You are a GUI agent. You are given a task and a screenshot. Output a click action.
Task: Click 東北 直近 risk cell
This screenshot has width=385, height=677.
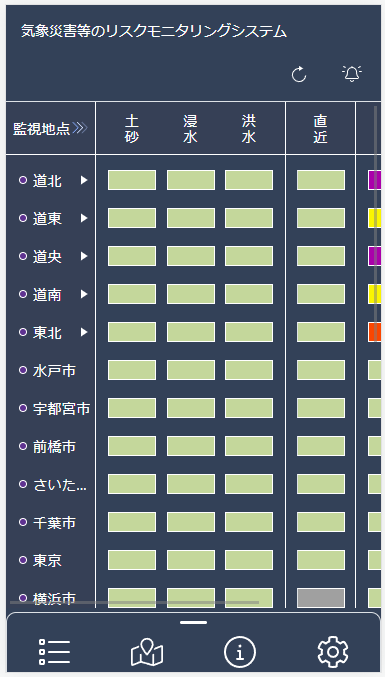(x=321, y=332)
